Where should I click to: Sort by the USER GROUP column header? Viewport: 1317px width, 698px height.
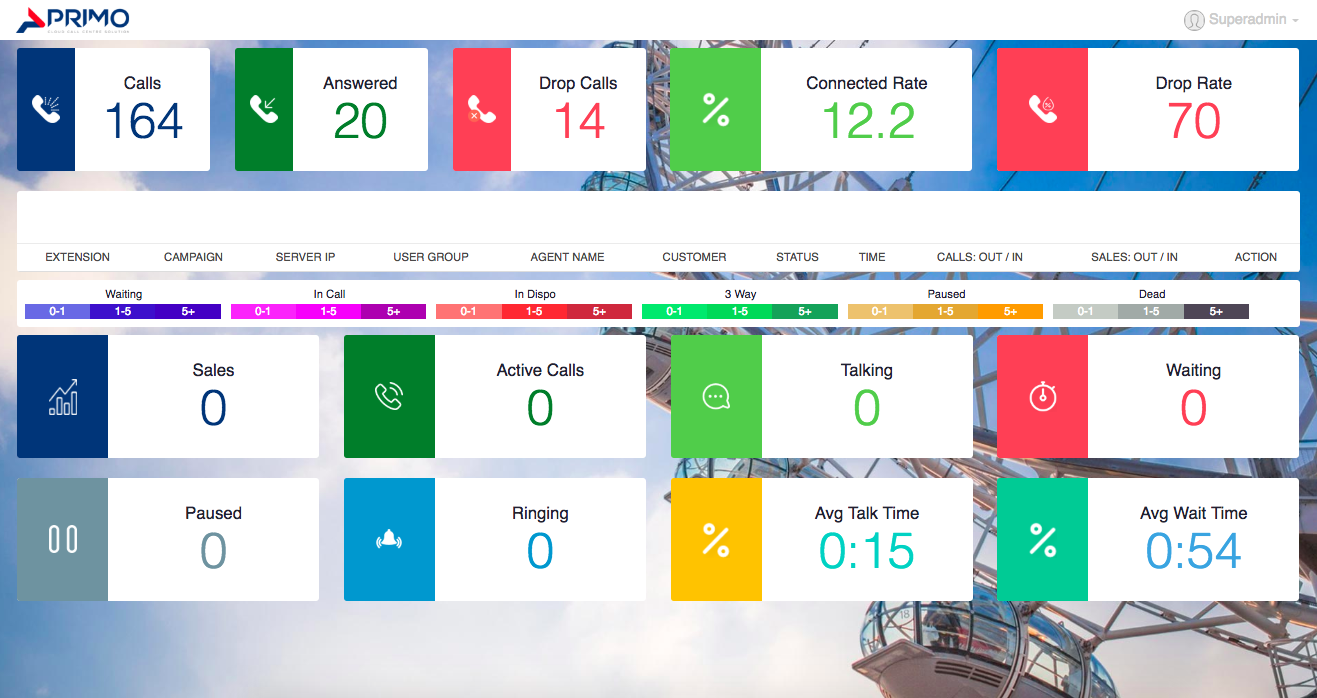(x=431, y=257)
